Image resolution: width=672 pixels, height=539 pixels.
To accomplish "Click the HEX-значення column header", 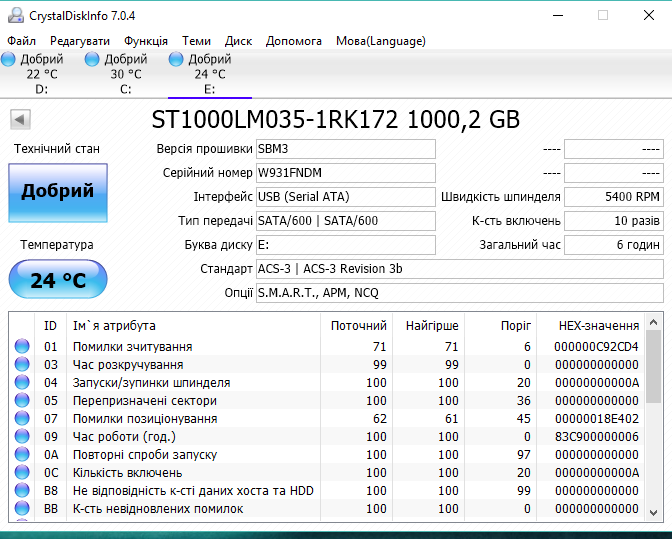I will tap(591, 326).
